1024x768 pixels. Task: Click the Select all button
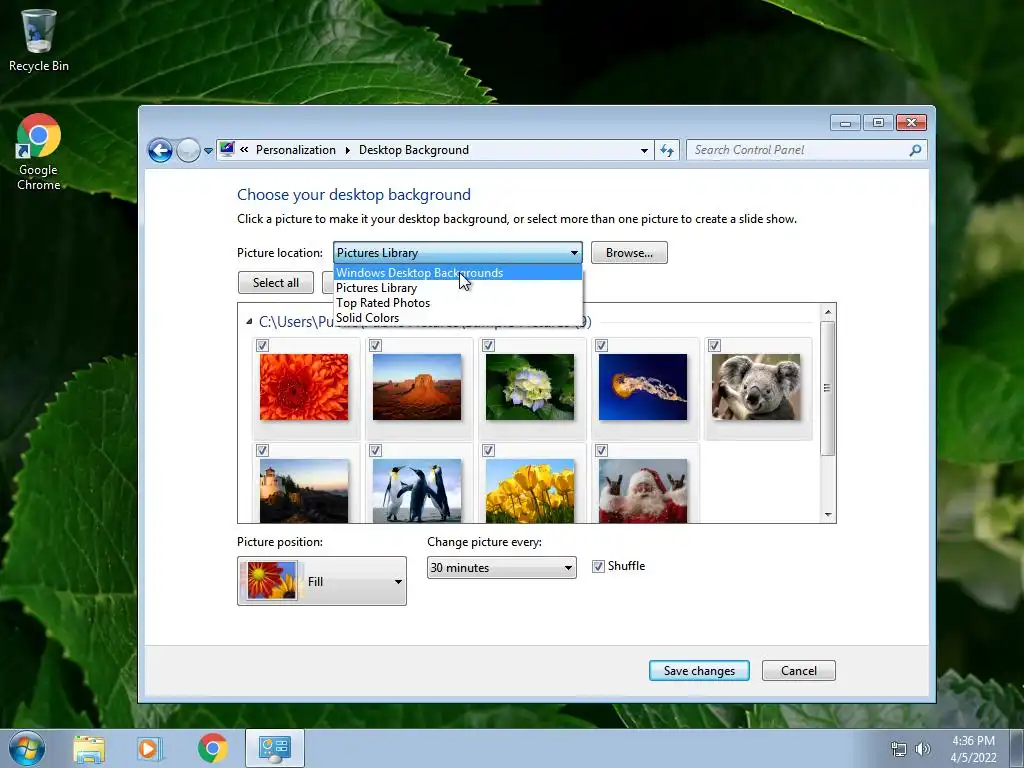pyautogui.click(x=276, y=283)
